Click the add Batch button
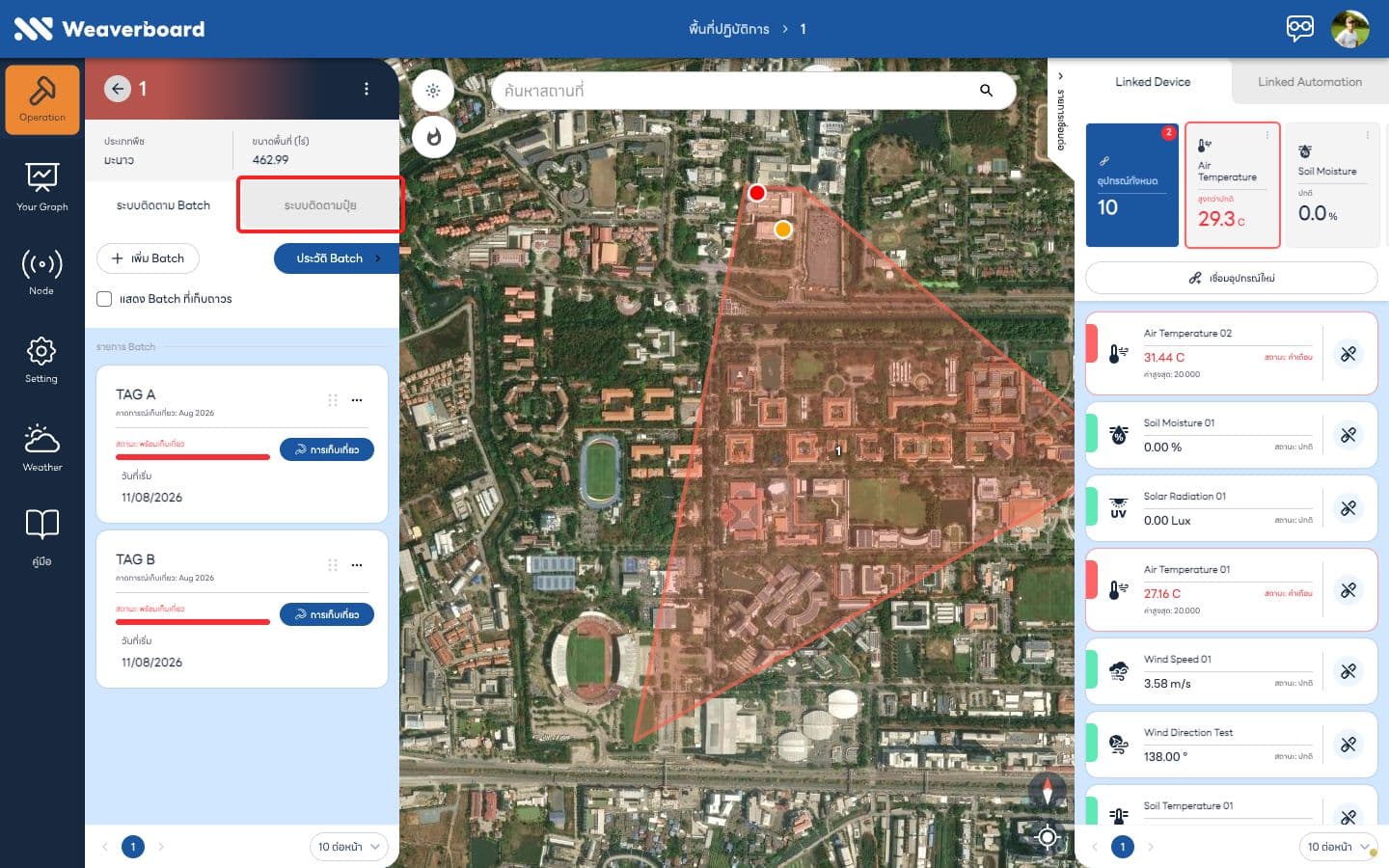 [148, 258]
